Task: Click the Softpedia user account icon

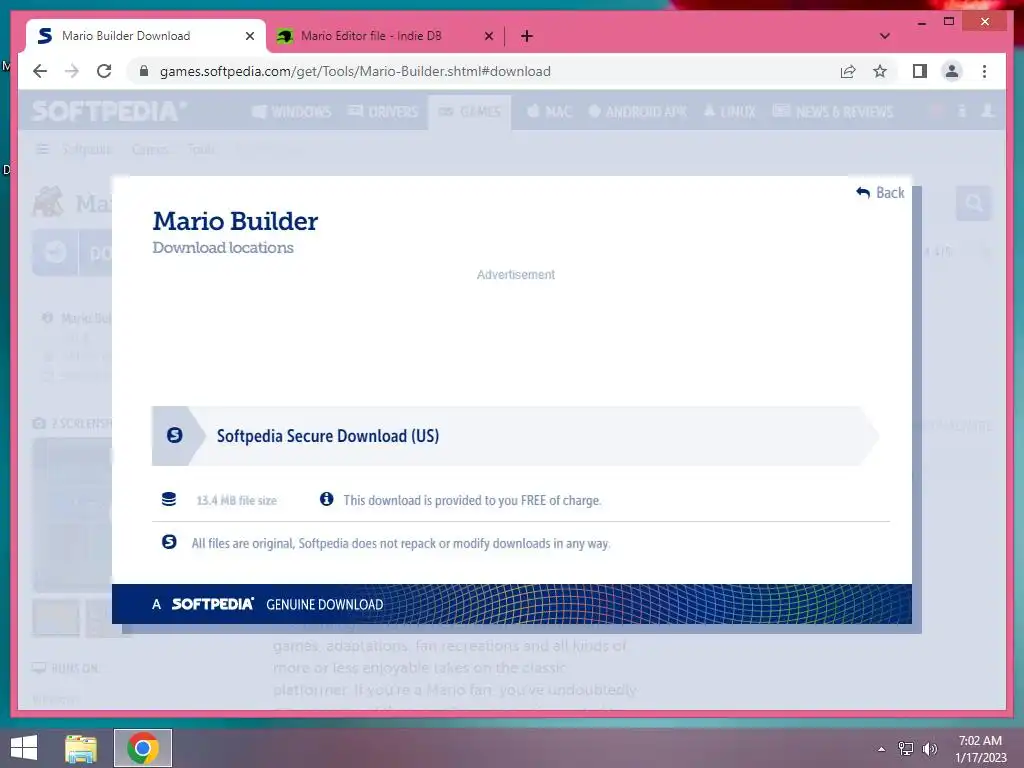Action: (987, 111)
